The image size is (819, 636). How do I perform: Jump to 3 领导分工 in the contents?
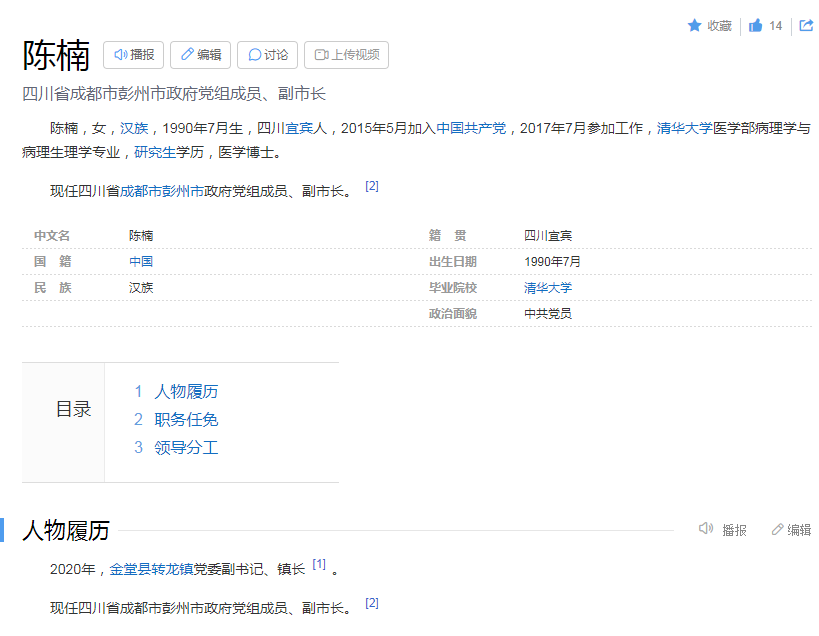tap(176, 447)
